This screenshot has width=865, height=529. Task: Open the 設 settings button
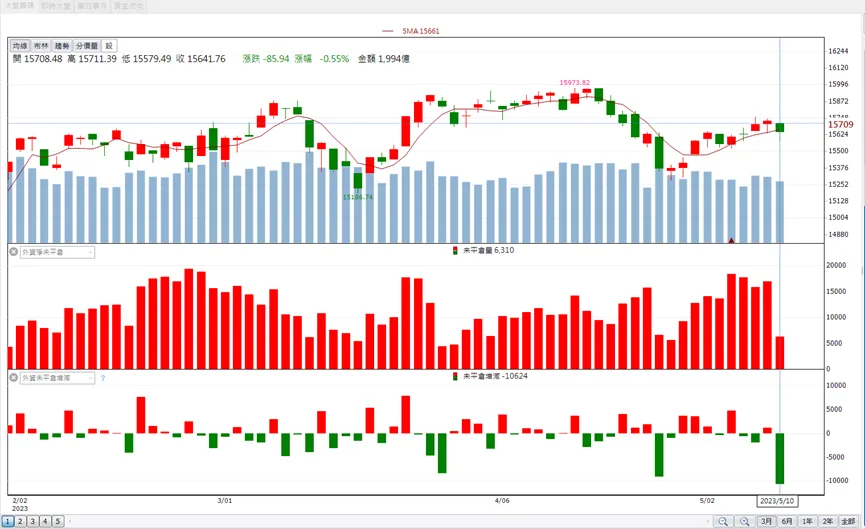109,46
